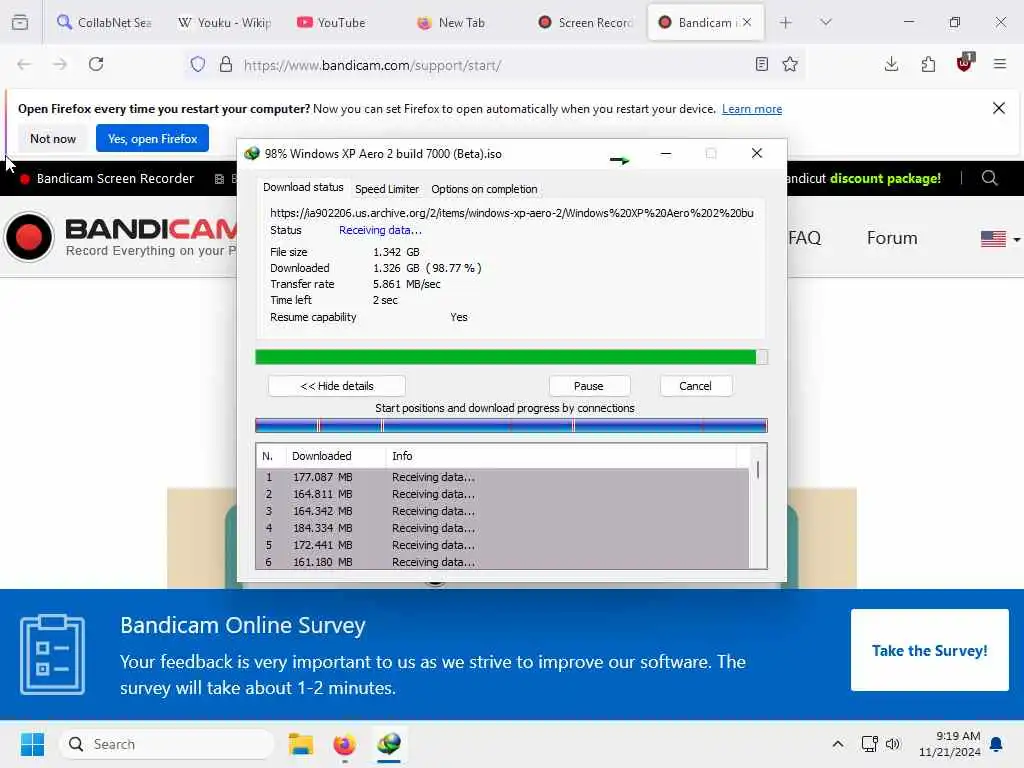Click the Not now button

point(53,138)
